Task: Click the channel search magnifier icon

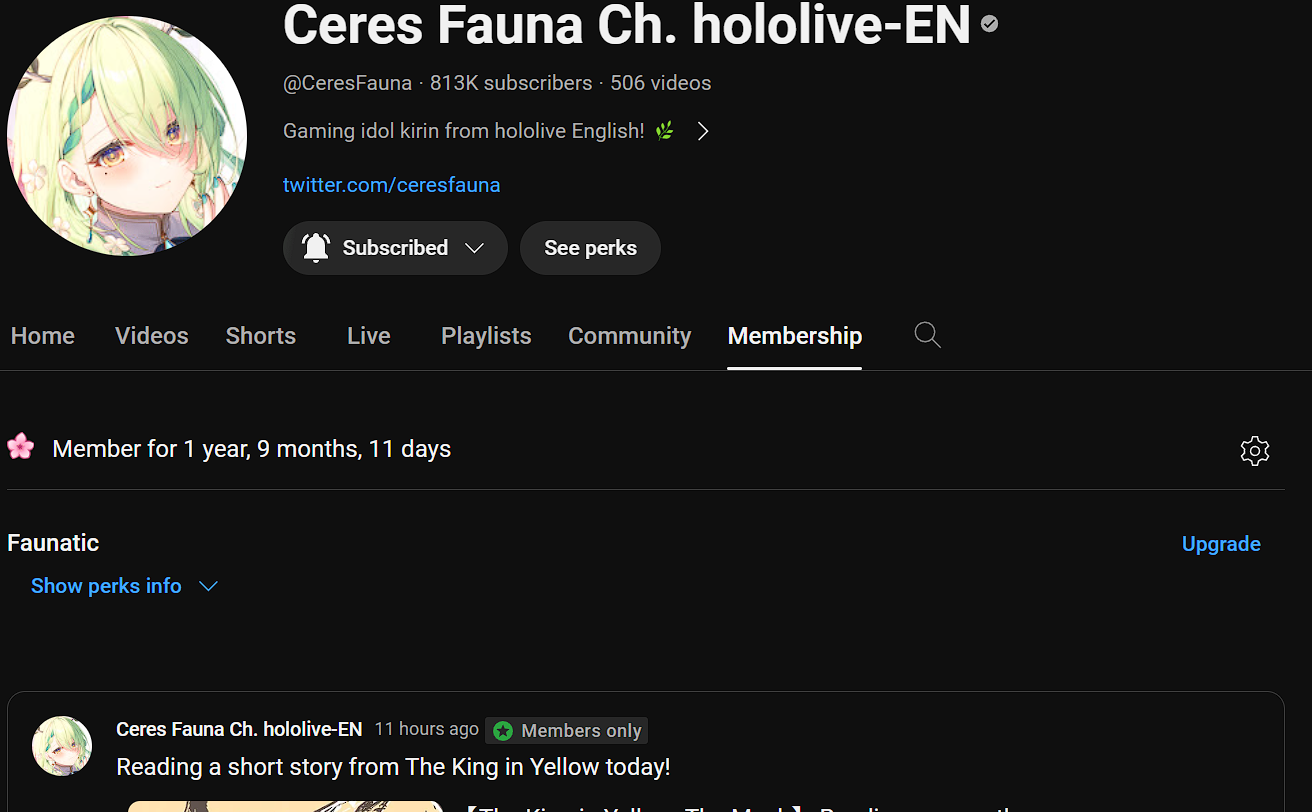Action: click(x=928, y=336)
